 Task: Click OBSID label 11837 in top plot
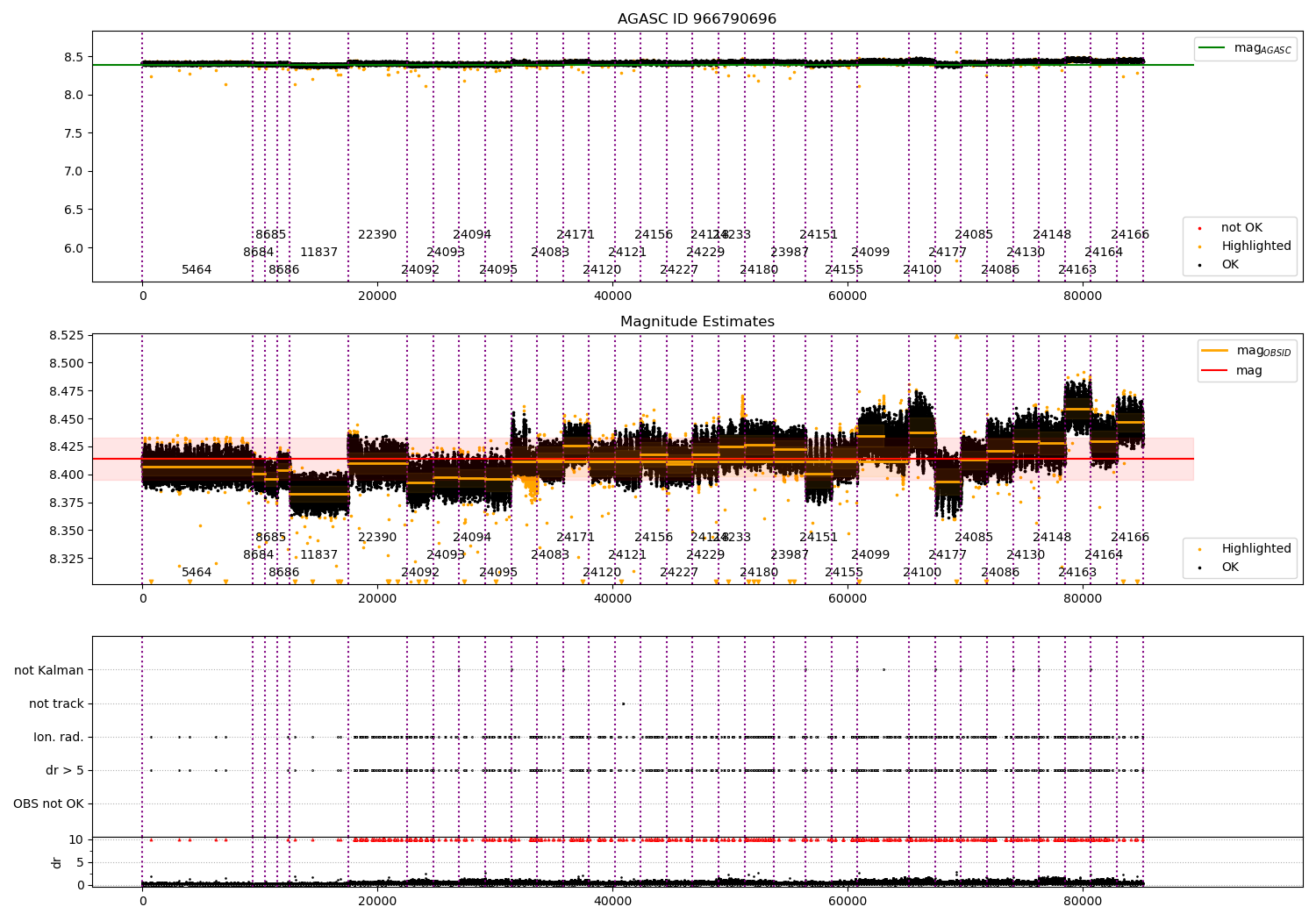(x=318, y=253)
